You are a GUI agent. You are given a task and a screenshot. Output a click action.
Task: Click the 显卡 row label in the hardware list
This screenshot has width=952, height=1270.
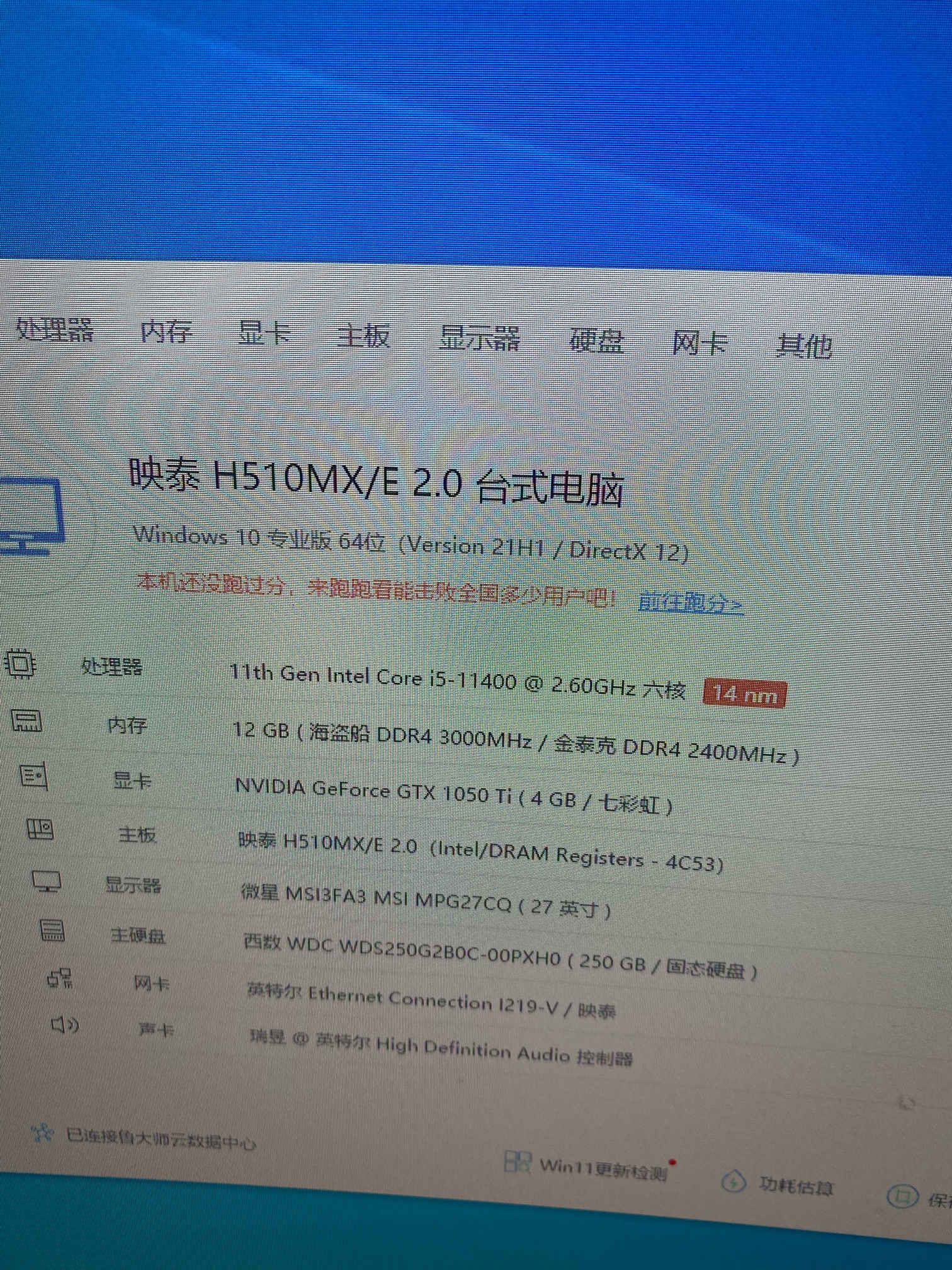(132, 781)
